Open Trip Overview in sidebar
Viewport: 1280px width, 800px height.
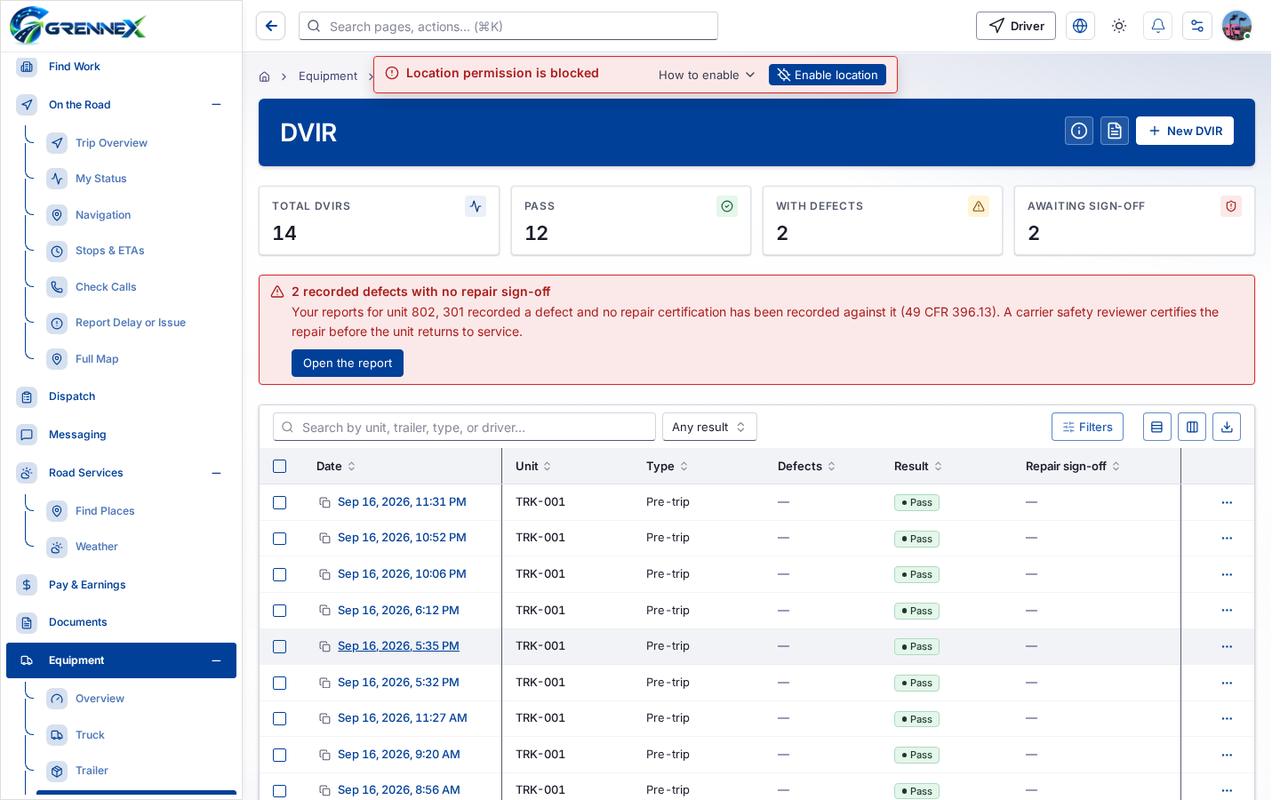(x=111, y=143)
